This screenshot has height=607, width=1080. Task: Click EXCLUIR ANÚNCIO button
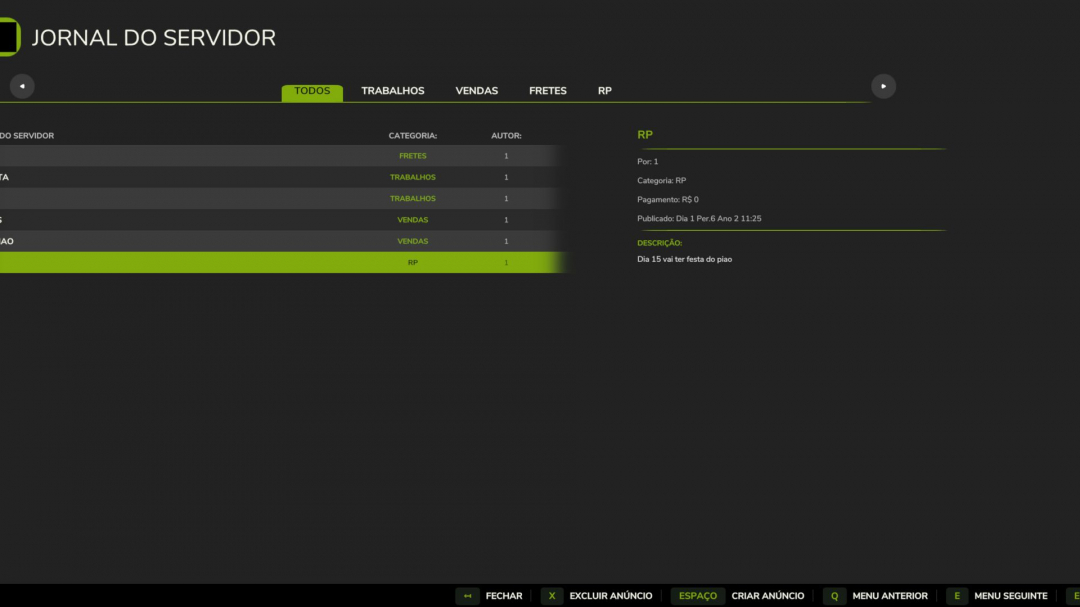coord(610,596)
